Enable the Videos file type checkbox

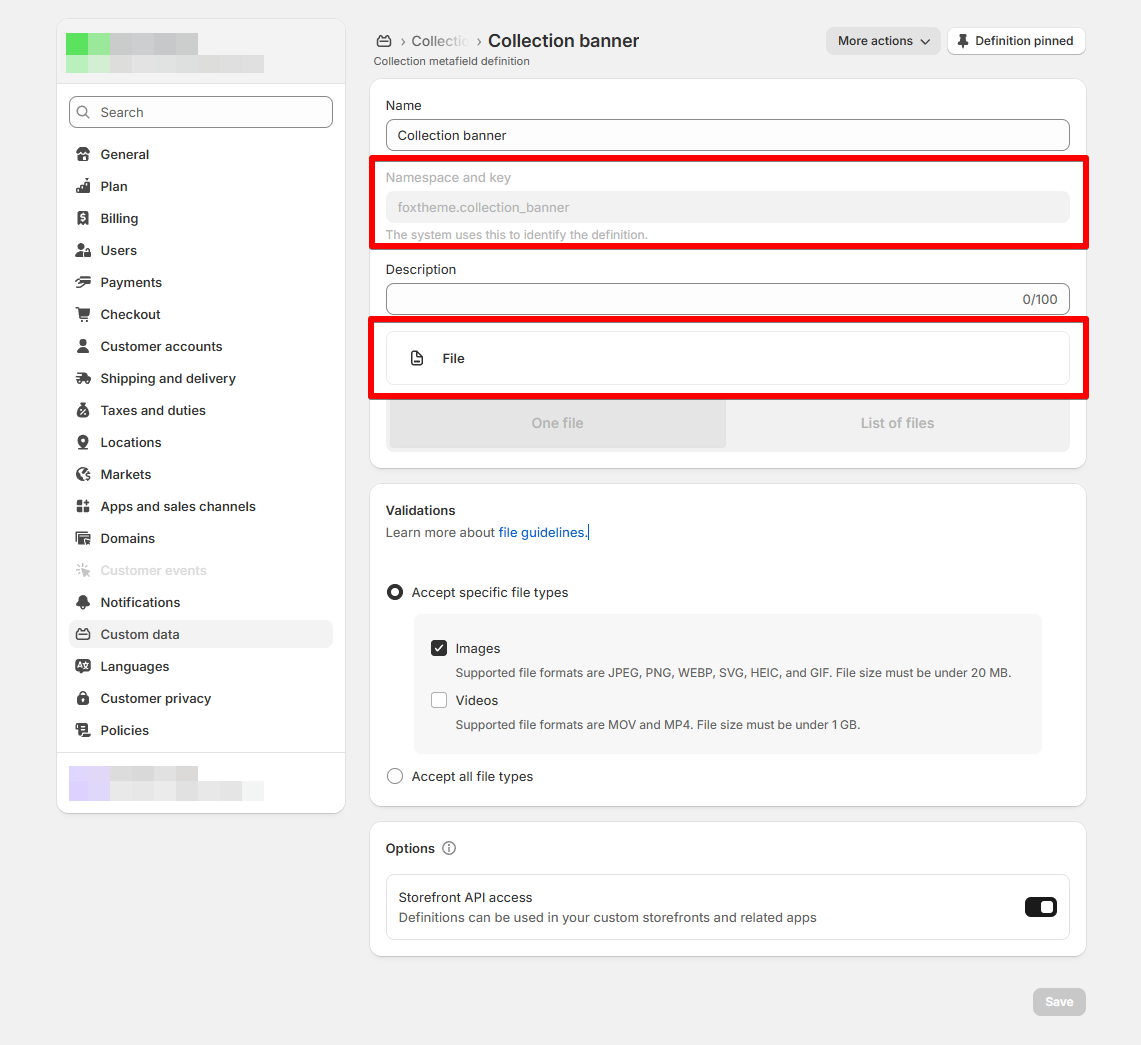[439, 700]
